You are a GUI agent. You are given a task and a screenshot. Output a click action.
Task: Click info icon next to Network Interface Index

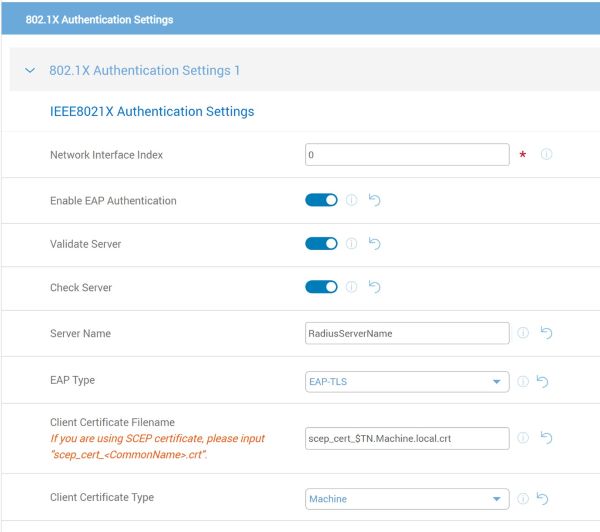[x=547, y=155]
